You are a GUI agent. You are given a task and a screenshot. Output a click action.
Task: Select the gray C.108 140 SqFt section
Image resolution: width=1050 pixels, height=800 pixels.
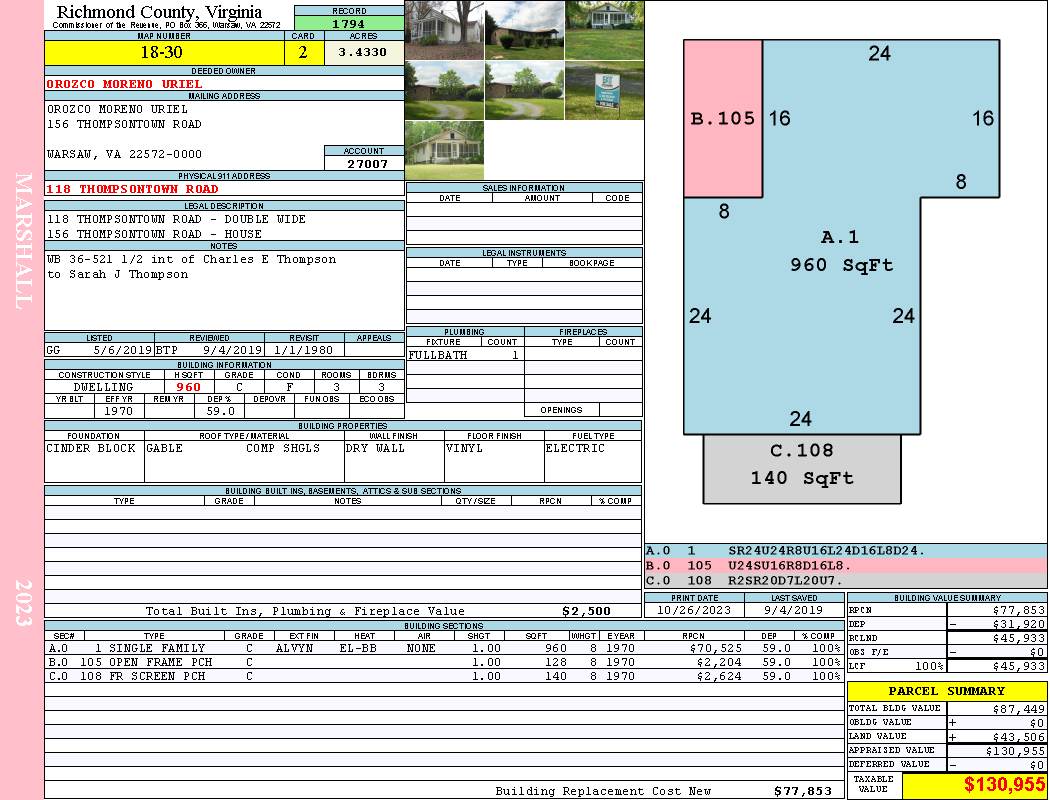point(802,469)
